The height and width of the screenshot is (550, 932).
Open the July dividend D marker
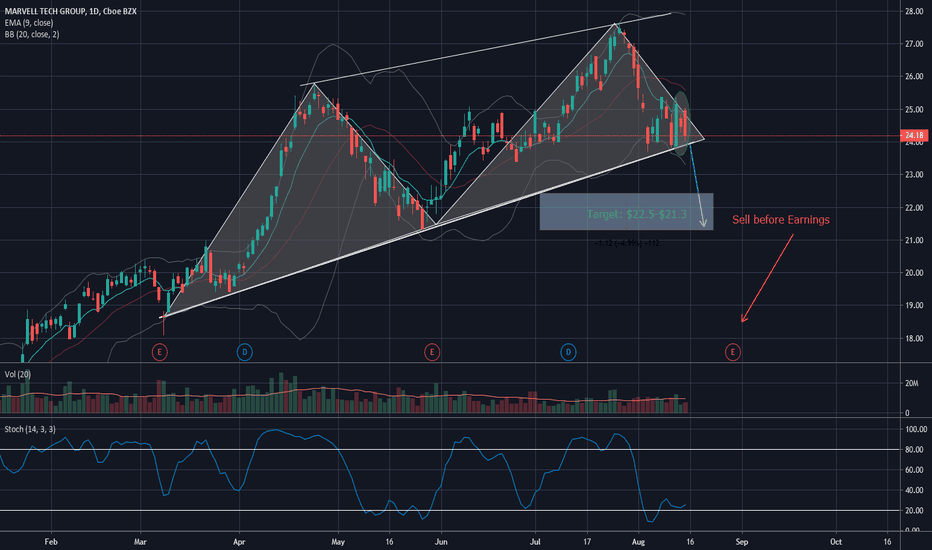568,352
